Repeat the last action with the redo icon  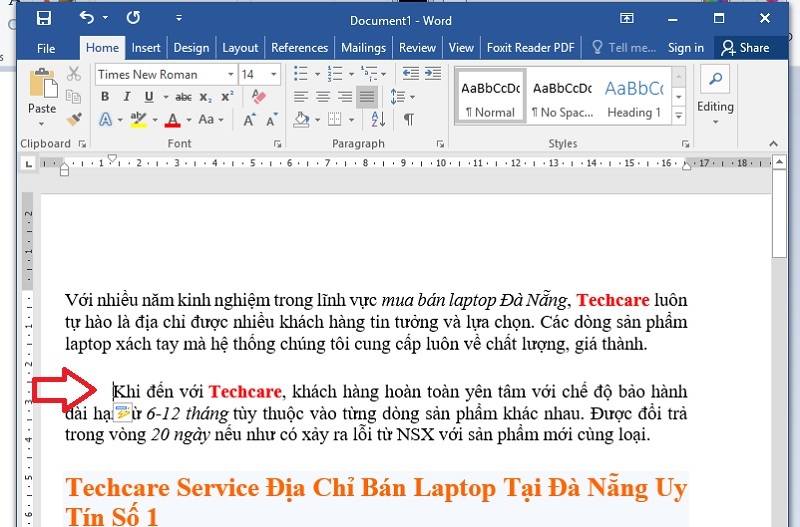click(133, 18)
